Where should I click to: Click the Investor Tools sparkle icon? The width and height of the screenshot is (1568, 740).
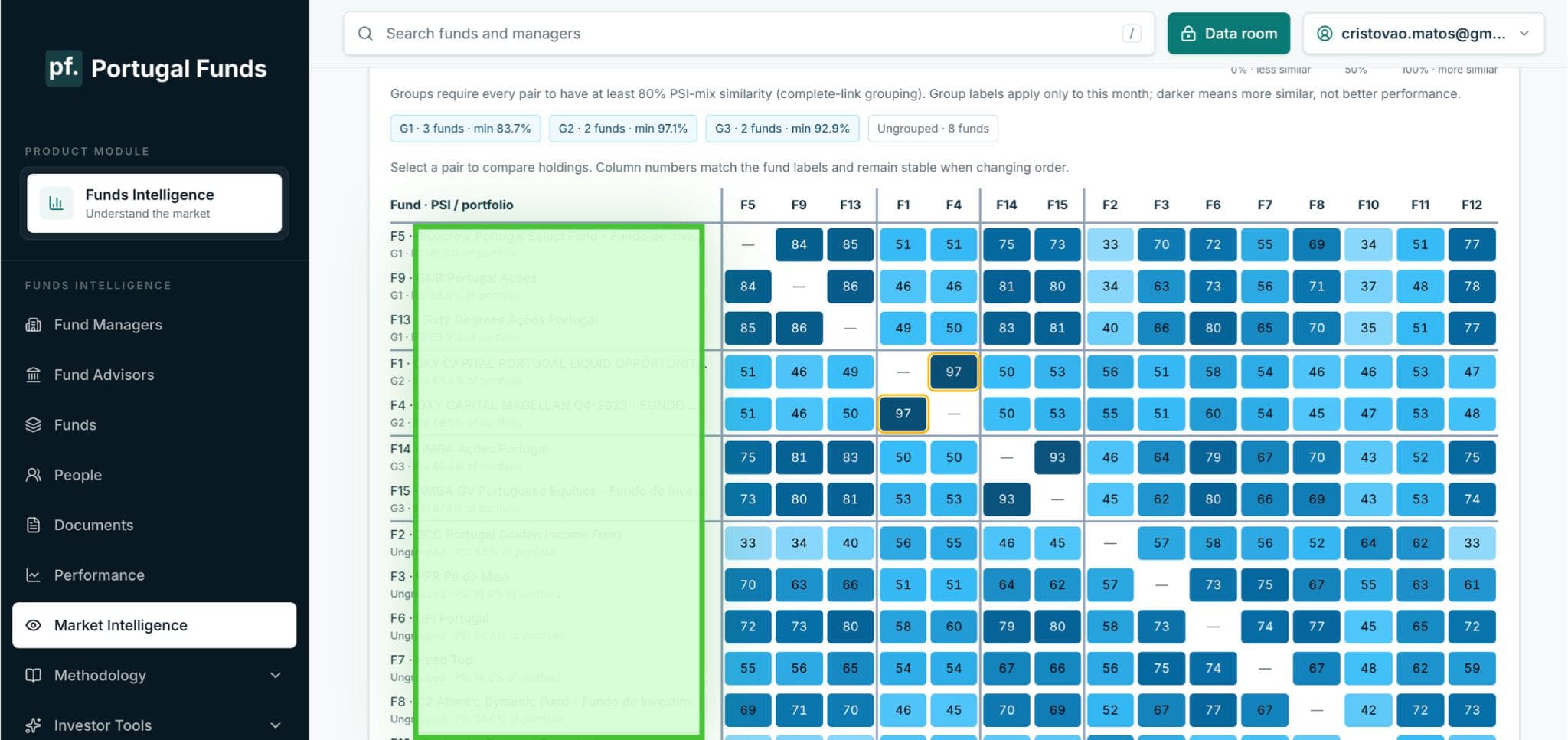click(33, 725)
